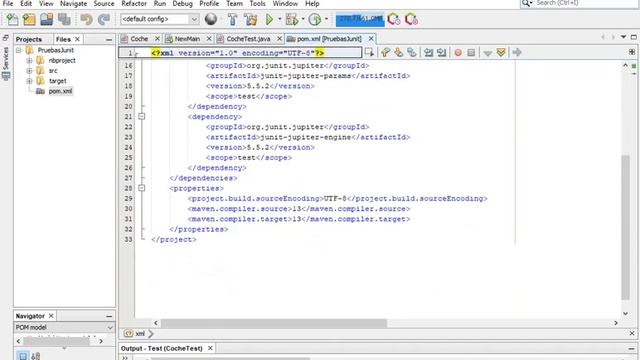Screen dimensions: 640x360
Task: Open the Debug menu
Action: [x=182, y=4]
